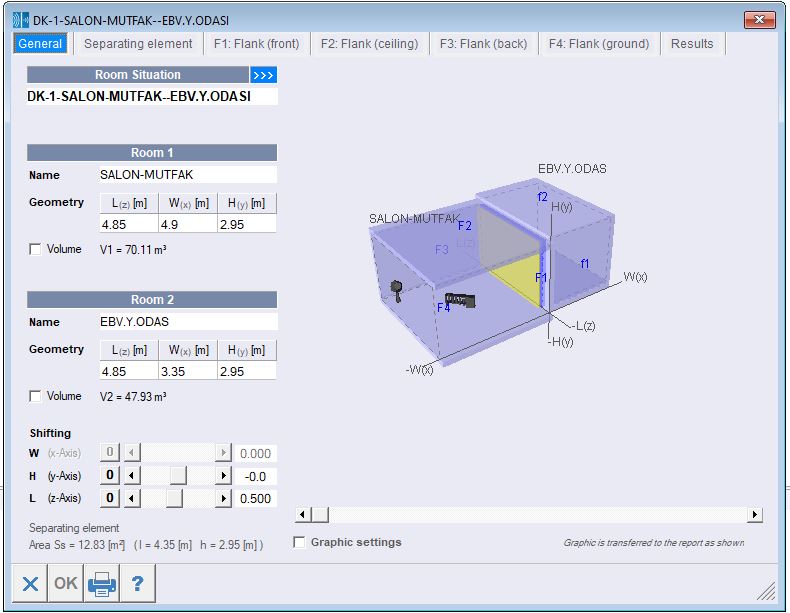Click the Room 1 Name field SALON-MUTFAK

coord(188,175)
